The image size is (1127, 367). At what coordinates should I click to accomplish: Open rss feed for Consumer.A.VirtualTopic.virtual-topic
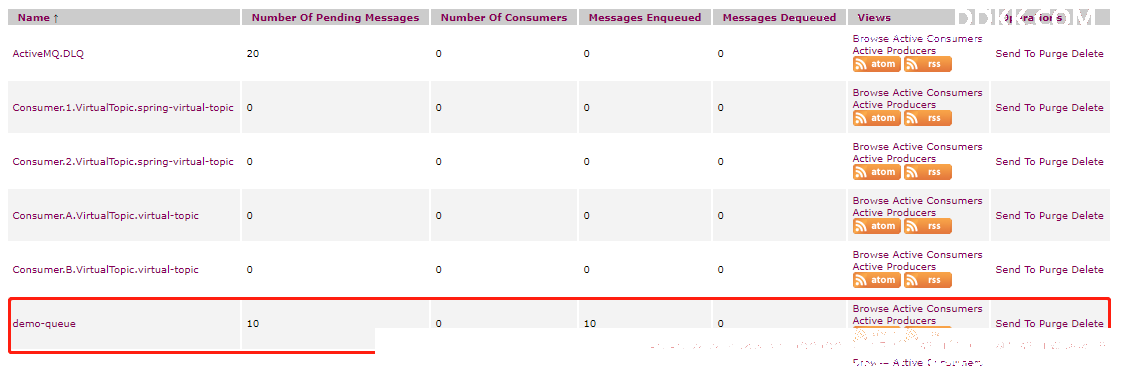(x=927, y=226)
